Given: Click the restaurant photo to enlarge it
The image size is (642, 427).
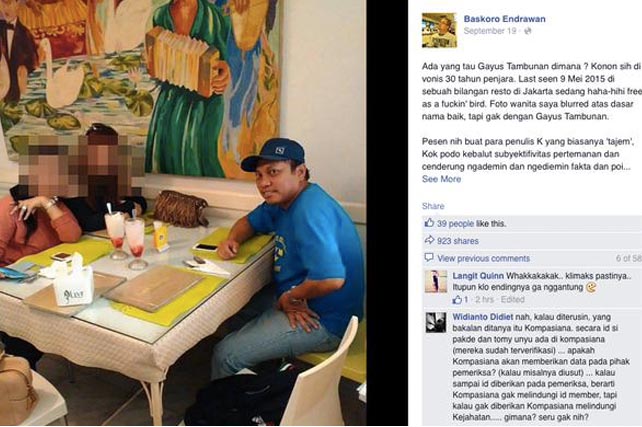Looking at the screenshot, I should 183,213.
